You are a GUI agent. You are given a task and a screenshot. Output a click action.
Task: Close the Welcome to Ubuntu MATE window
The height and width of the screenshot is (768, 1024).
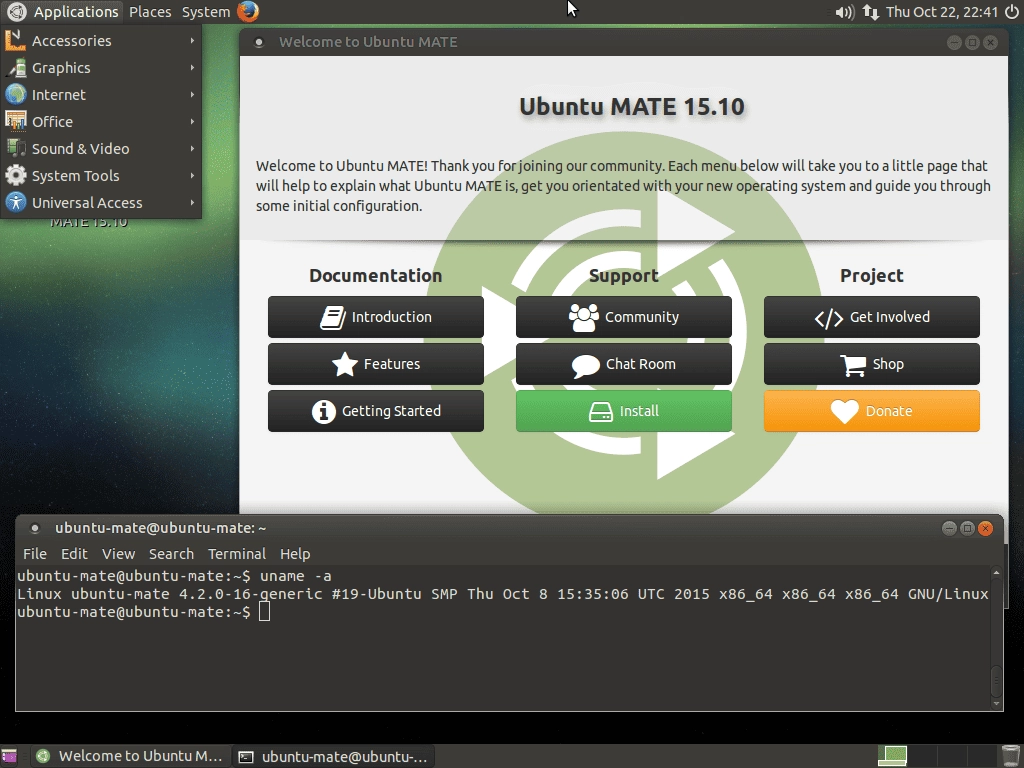[x=991, y=42]
